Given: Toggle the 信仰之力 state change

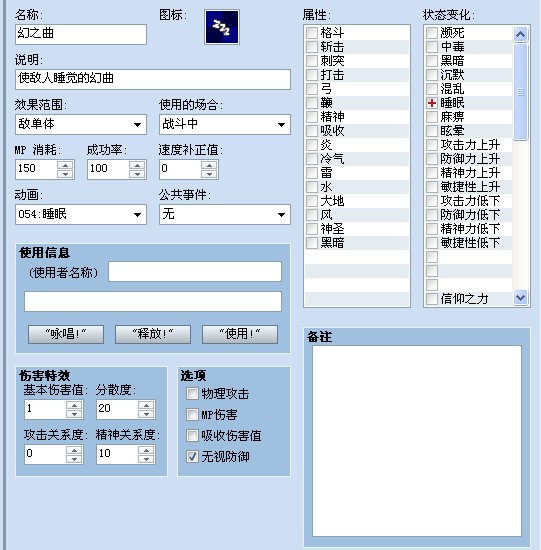Looking at the screenshot, I should tap(432, 299).
